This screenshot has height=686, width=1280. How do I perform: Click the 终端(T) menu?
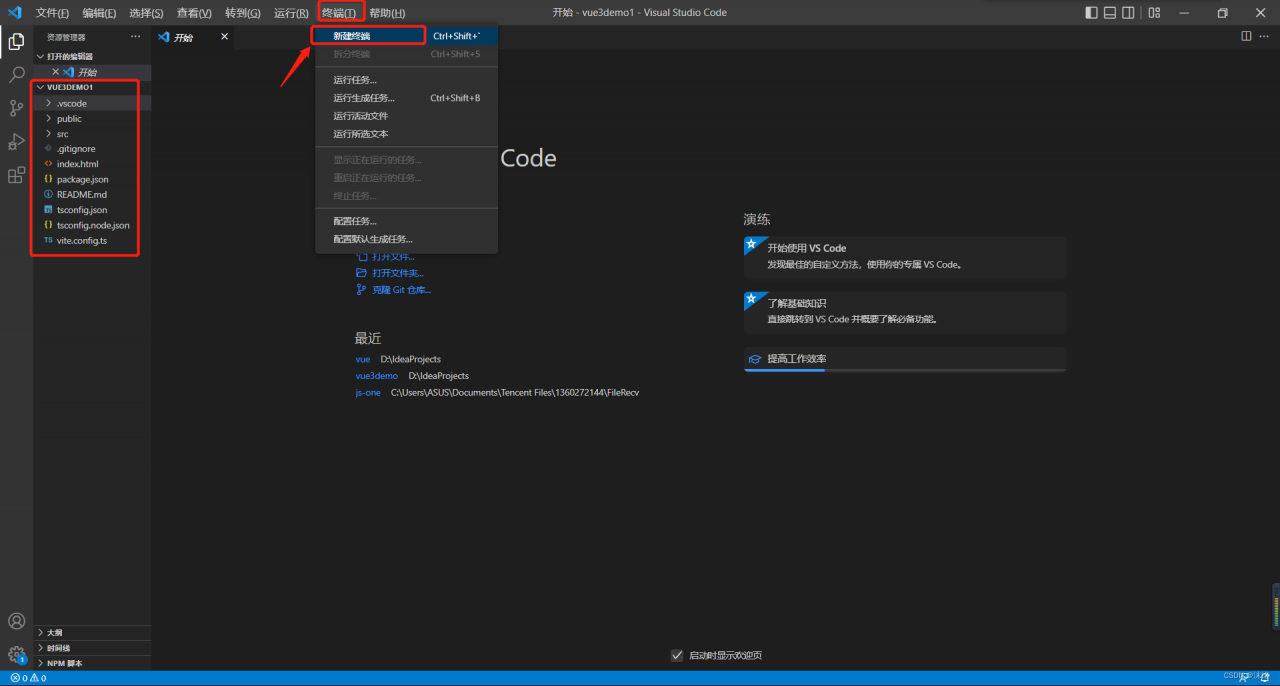[339, 13]
